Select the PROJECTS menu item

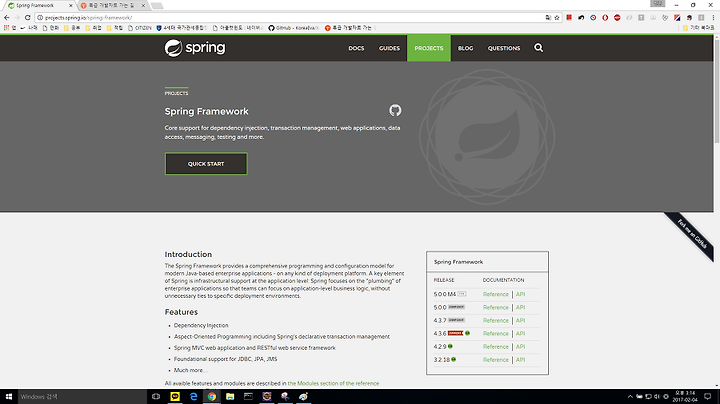click(429, 48)
